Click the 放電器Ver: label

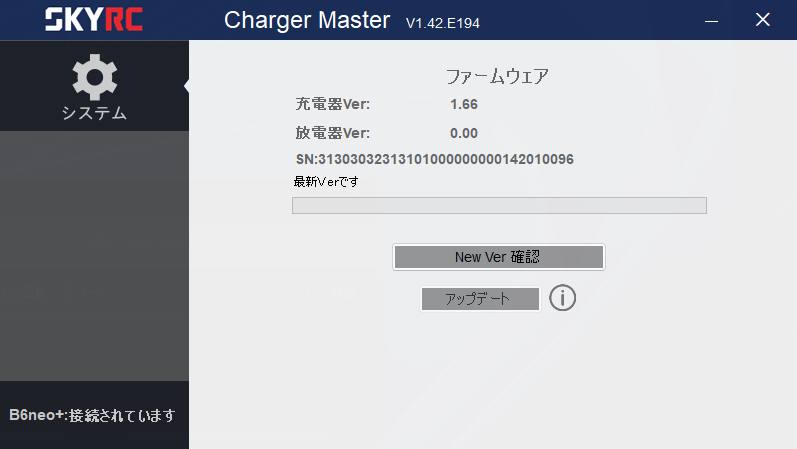pyautogui.click(x=332, y=133)
